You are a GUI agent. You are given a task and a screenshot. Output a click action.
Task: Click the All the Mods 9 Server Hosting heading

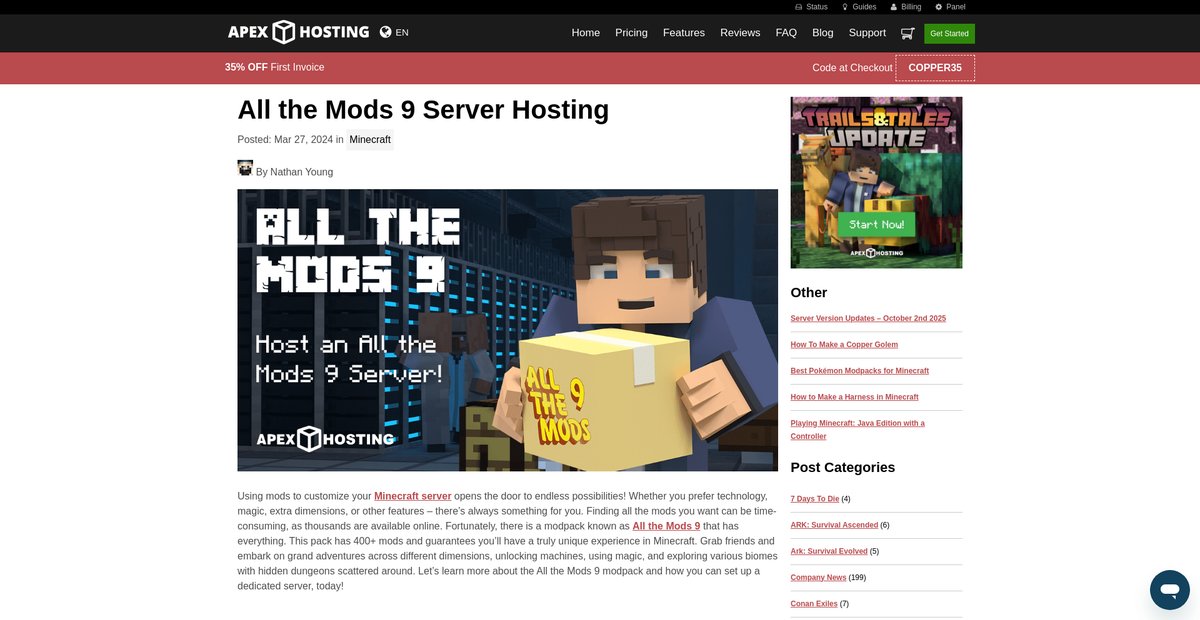coord(423,110)
